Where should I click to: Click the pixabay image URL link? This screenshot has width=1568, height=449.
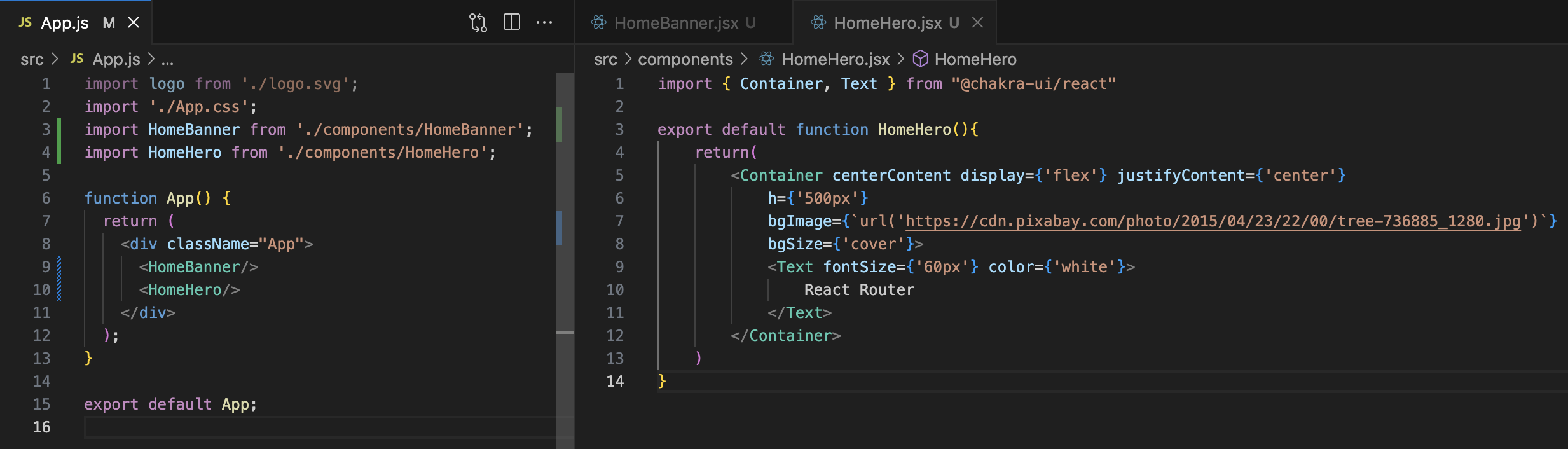point(1212,221)
